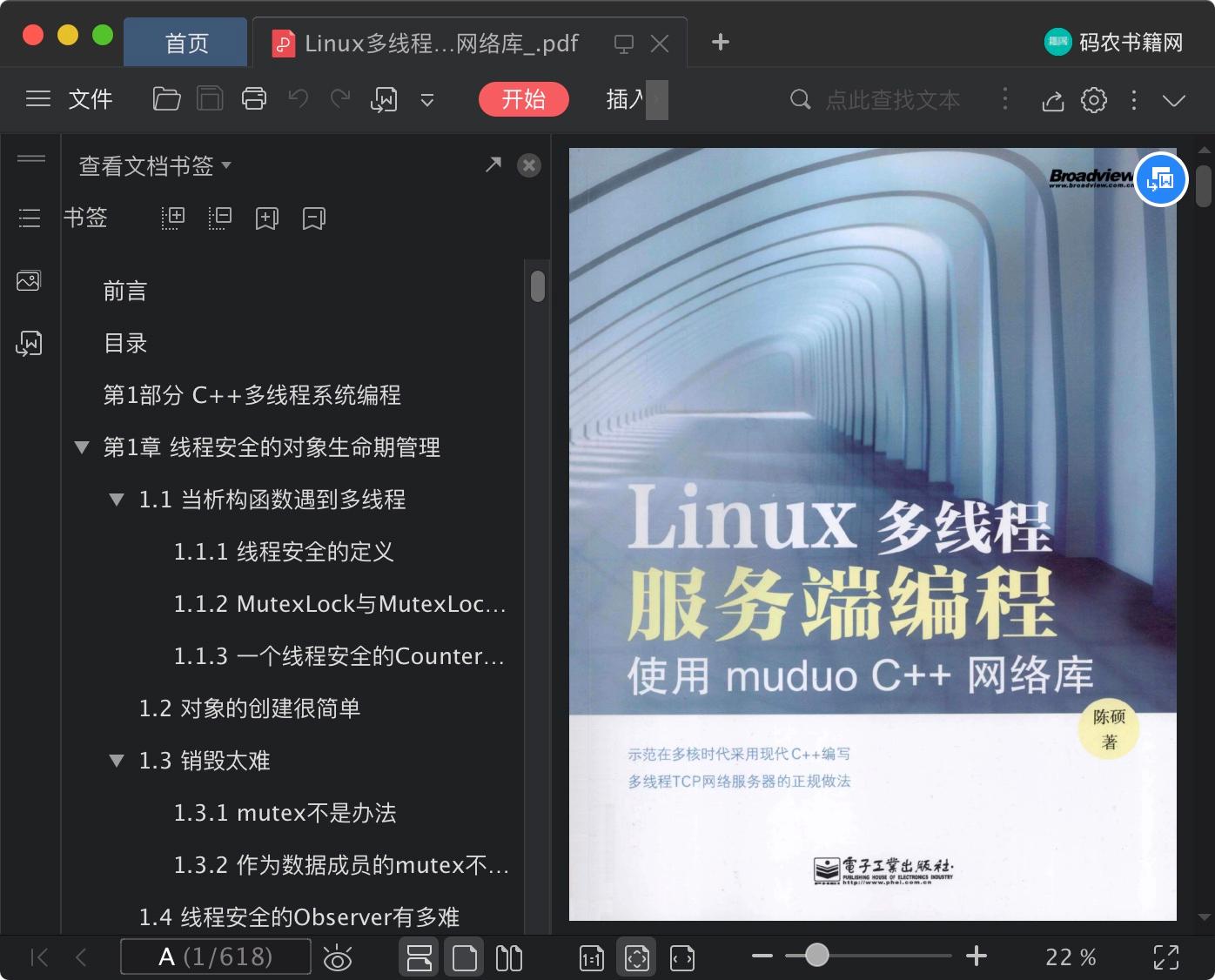Pop out the bookmark panel with arrow icon
This screenshot has height=980, width=1215.
pyautogui.click(x=493, y=164)
